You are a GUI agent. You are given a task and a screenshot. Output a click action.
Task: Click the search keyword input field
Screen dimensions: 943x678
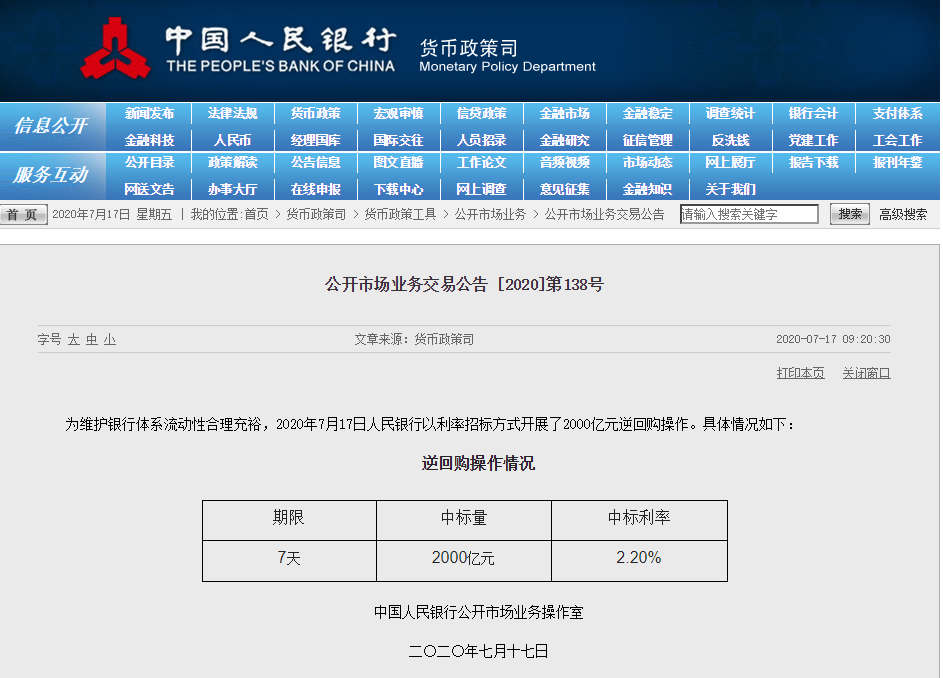point(749,214)
